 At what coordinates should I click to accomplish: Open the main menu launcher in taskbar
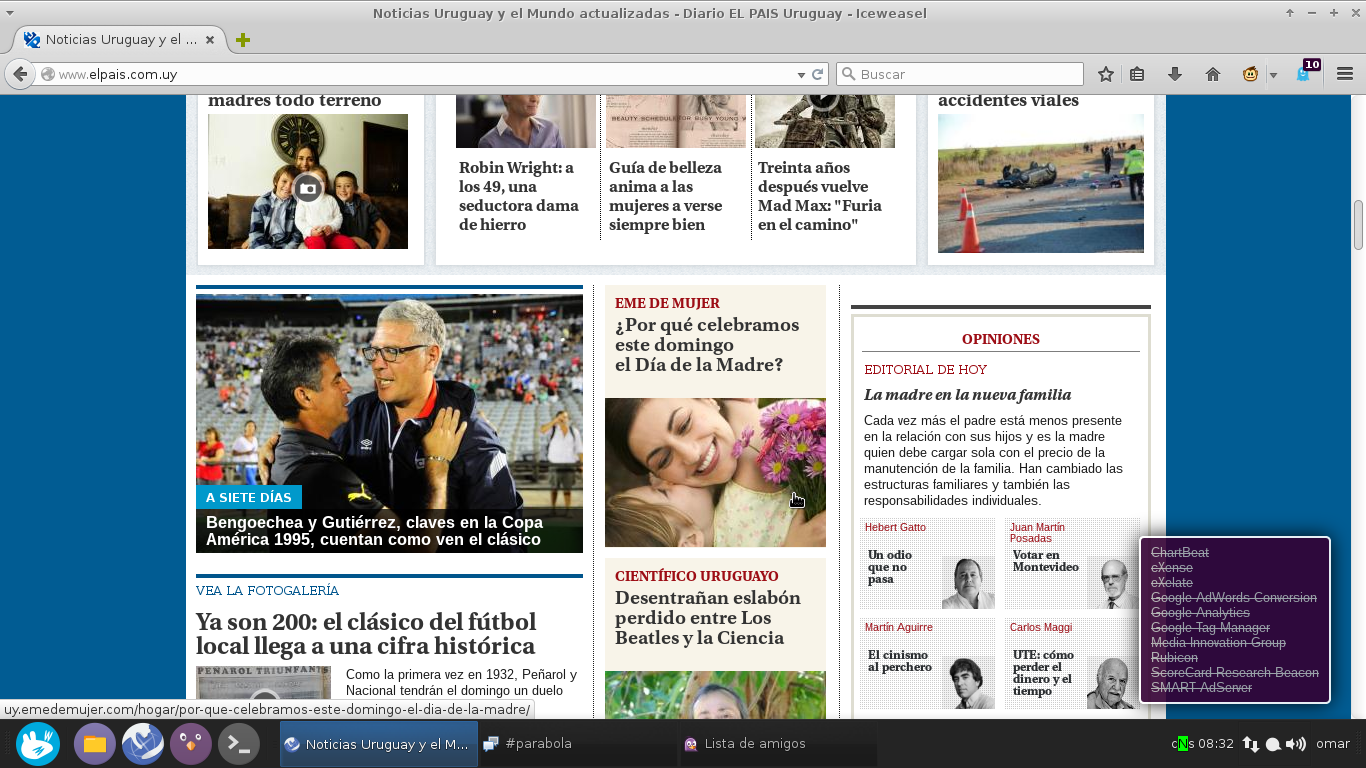tap(38, 744)
